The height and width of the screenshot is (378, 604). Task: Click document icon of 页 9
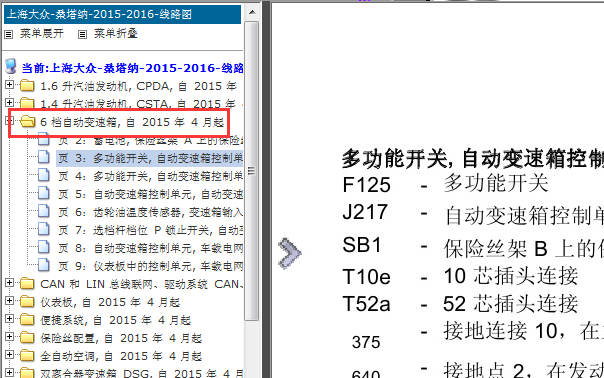[44, 265]
